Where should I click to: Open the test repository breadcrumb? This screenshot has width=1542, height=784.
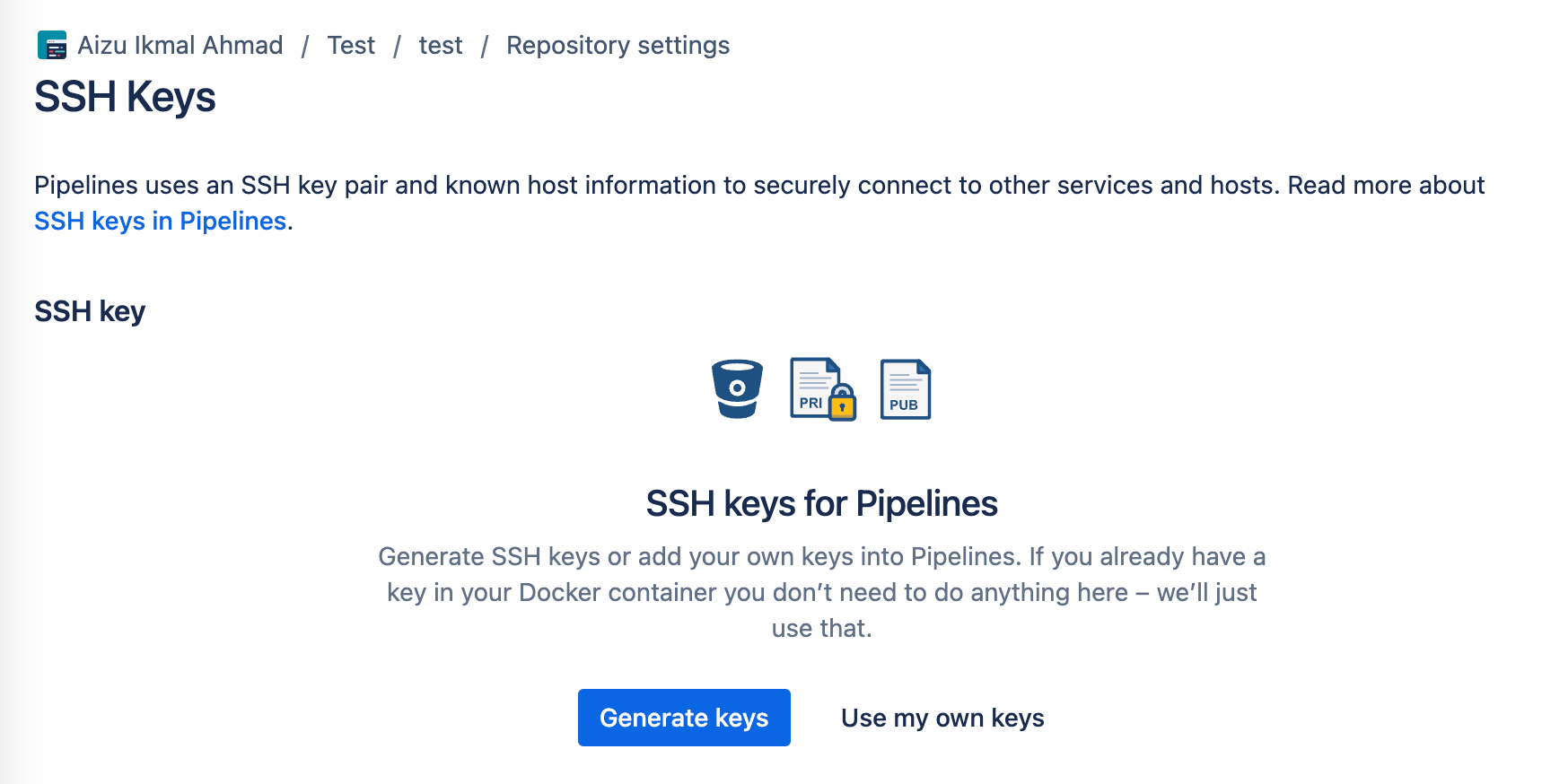click(441, 45)
